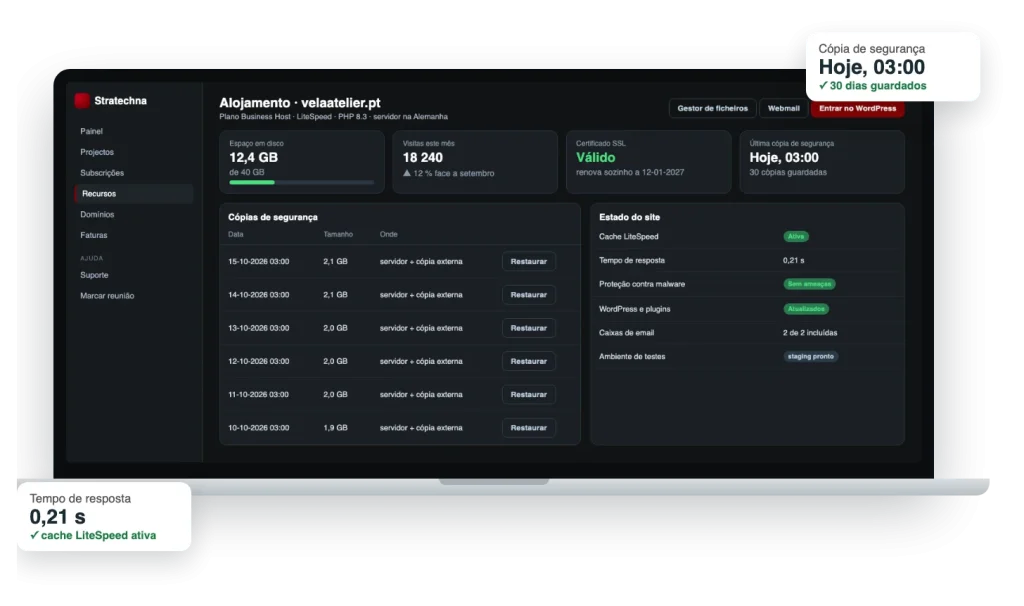Click the Válido SSL certificate status
Viewport: 1024px width, 606px height.
(x=596, y=157)
